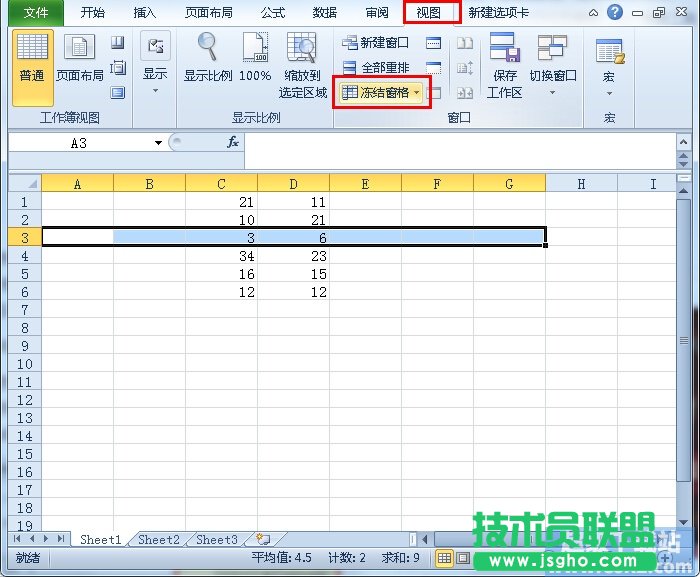Switch to 页面布局 ribbon tab
Image resolution: width=700 pixels, height=577 pixels.
pos(209,13)
